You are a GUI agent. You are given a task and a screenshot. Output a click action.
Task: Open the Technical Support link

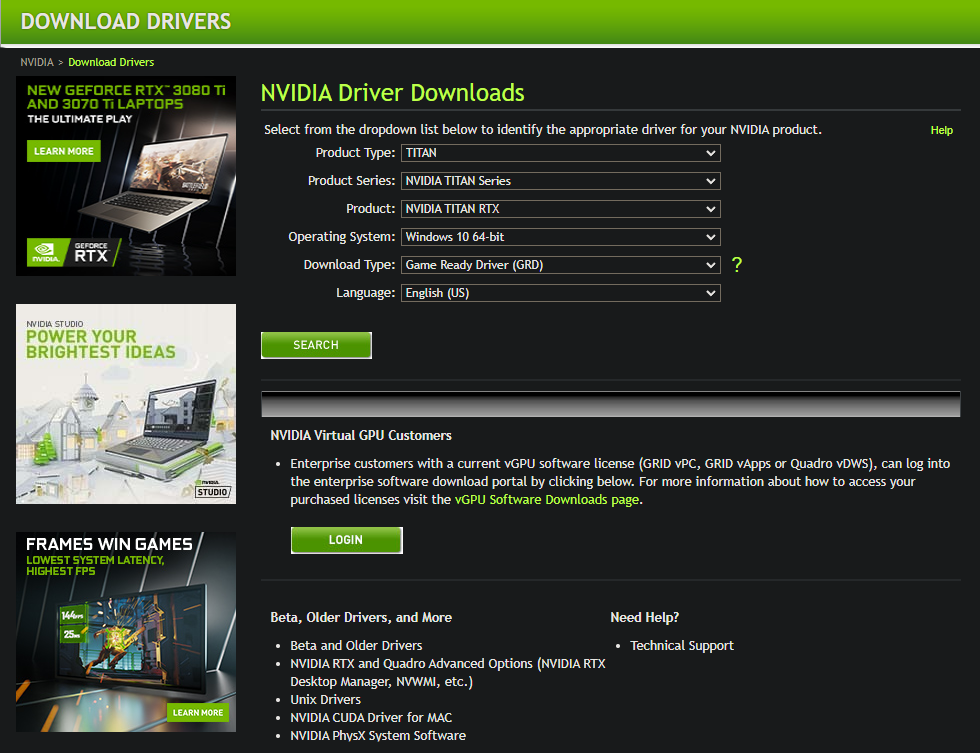pos(682,646)
